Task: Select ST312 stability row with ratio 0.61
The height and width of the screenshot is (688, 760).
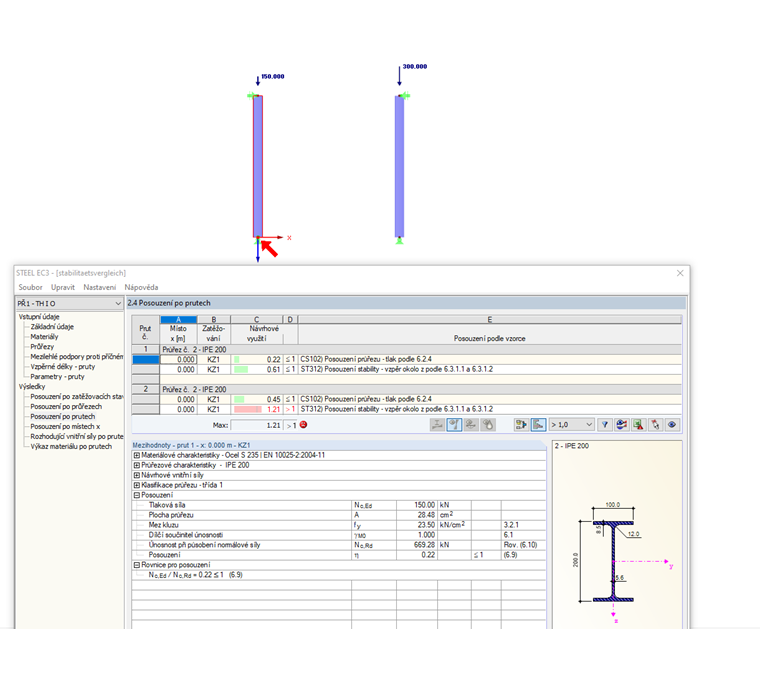Action: 407,369
